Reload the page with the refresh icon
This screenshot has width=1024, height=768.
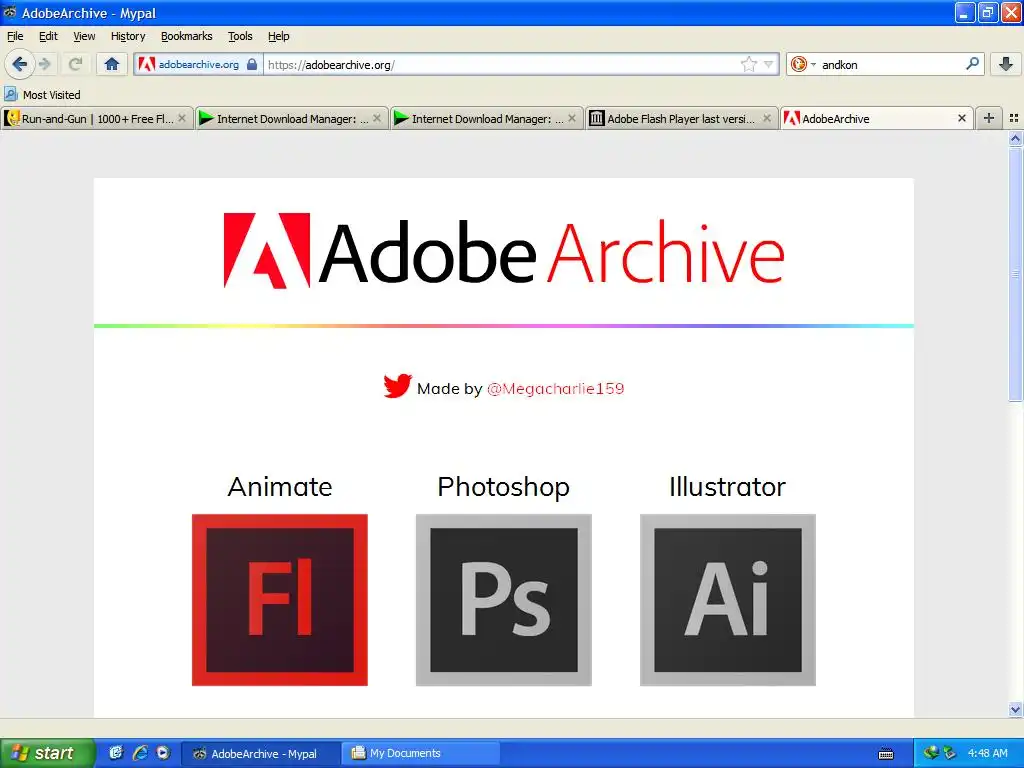75,64
